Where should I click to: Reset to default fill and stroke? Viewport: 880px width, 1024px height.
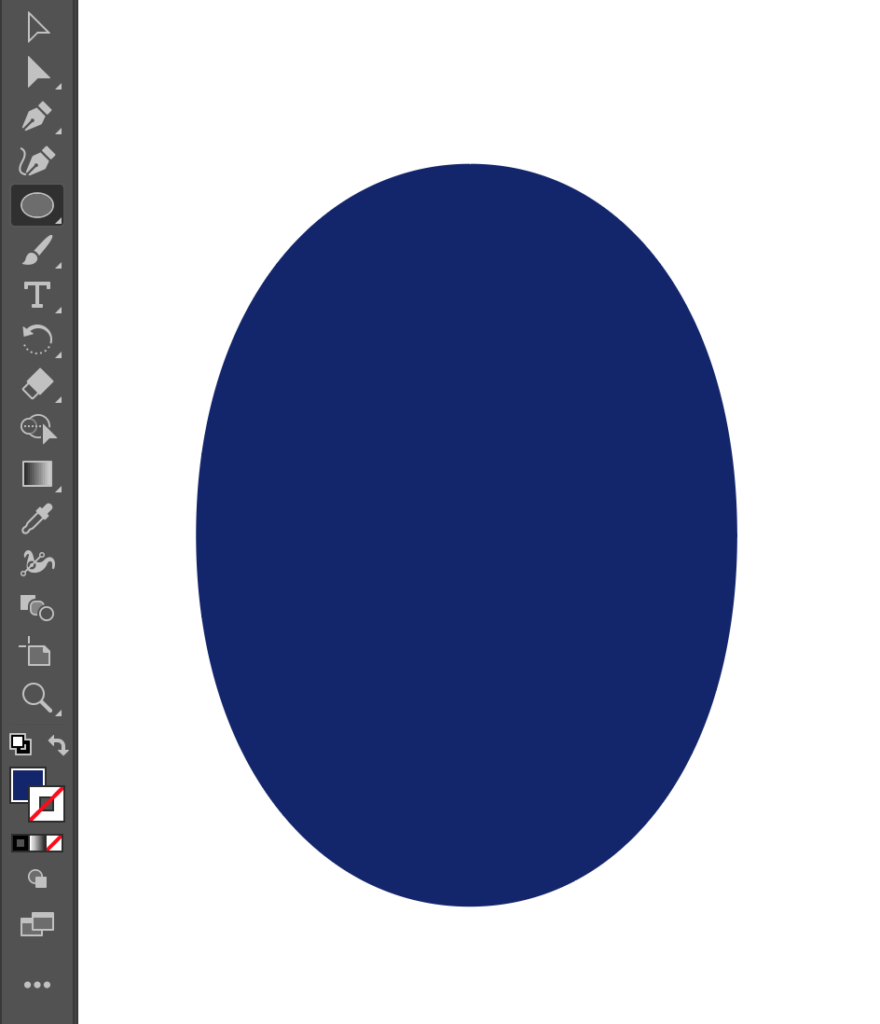[x=20, y=744]
